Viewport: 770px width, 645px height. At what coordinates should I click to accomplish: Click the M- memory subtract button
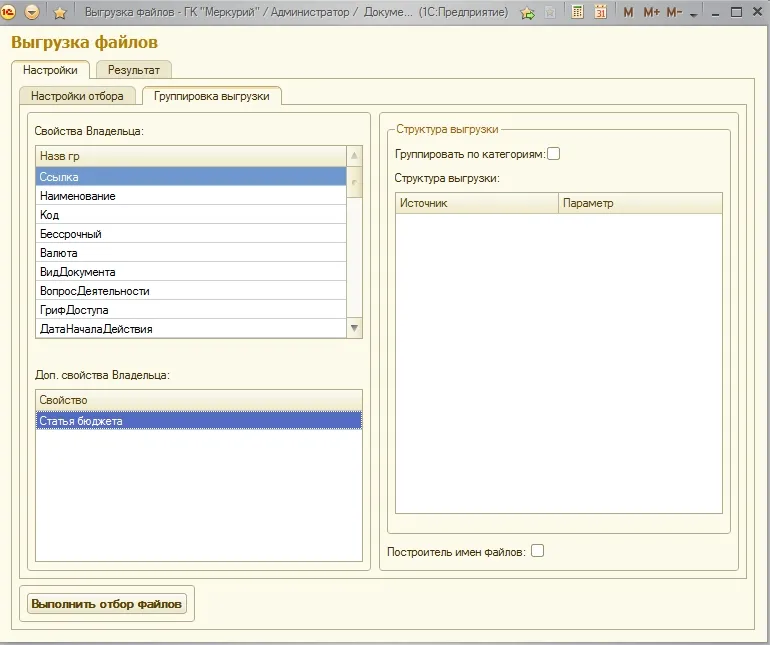tap(674, 12)
